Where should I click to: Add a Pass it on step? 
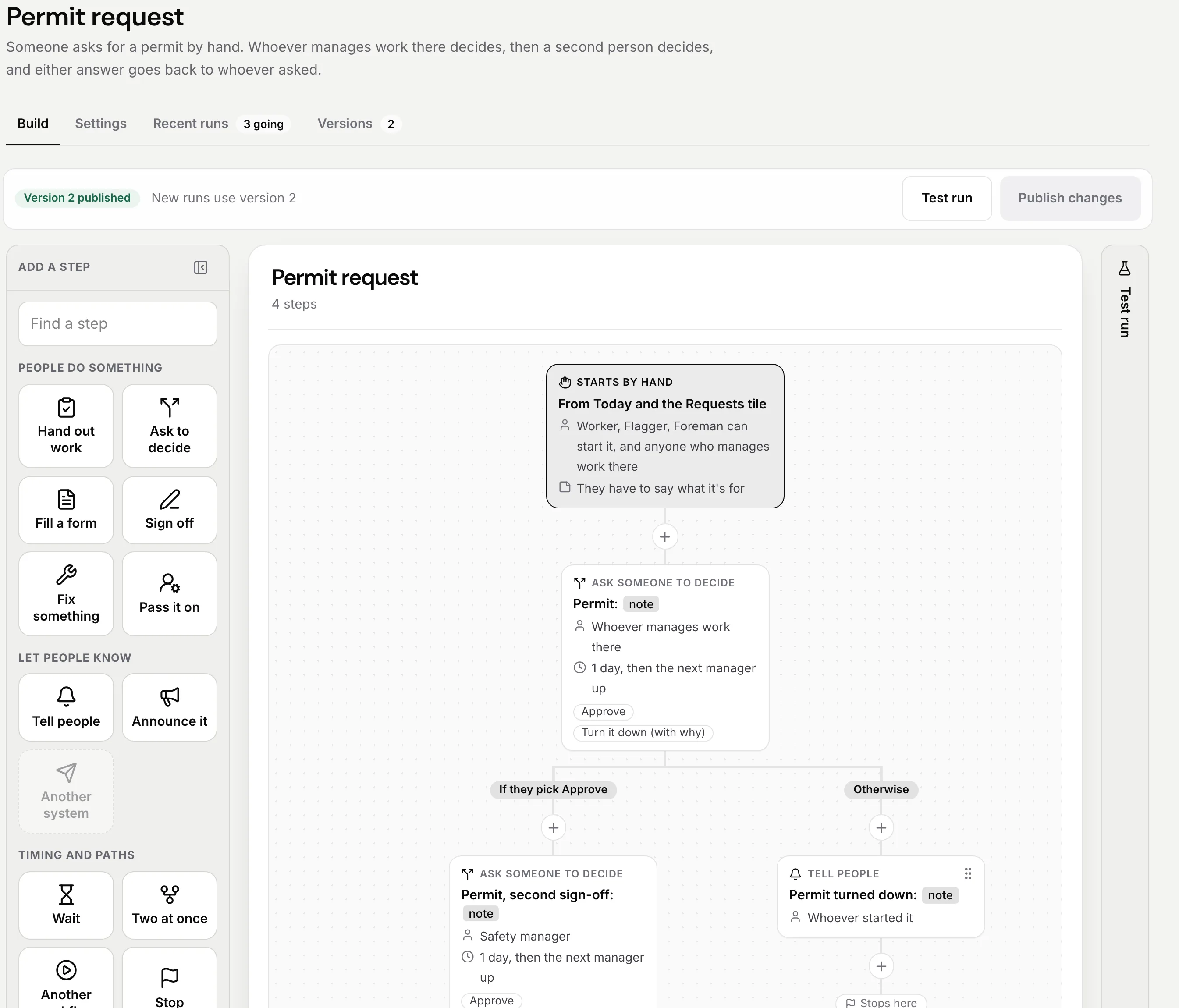(170, 593)
